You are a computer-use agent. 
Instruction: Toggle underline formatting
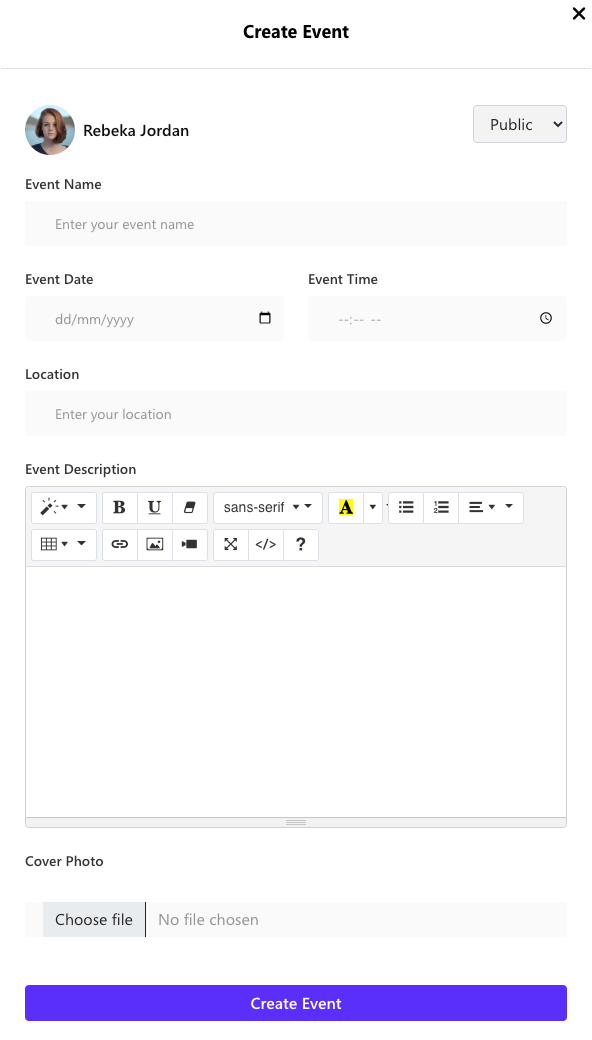154,507
